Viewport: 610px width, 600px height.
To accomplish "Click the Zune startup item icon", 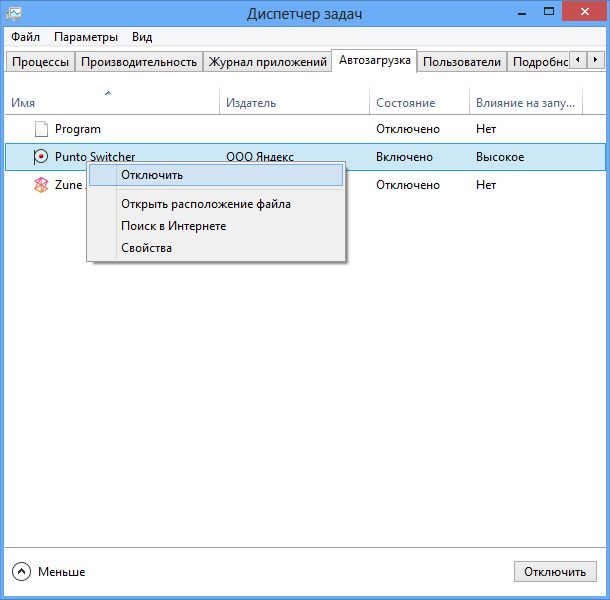I will 41,185.
